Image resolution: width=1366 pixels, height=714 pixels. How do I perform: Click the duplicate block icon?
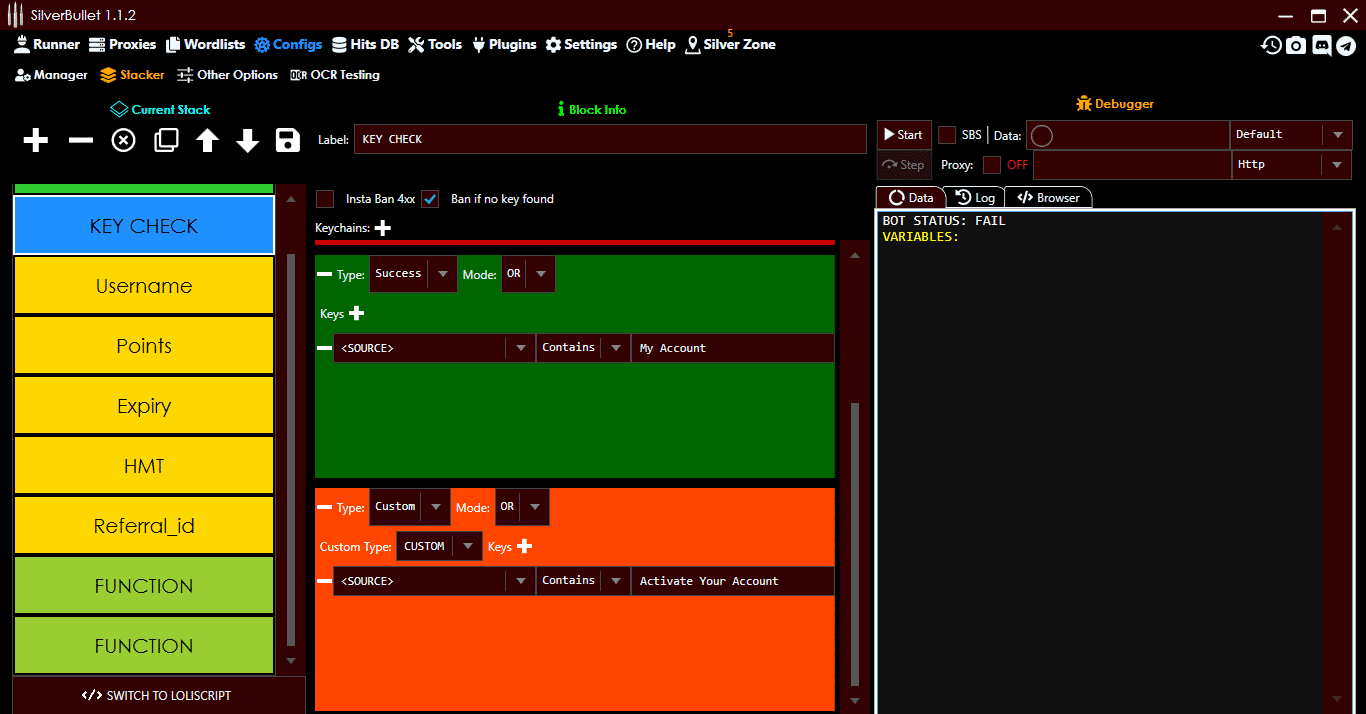pyautogui.click(x=166, y=140)
